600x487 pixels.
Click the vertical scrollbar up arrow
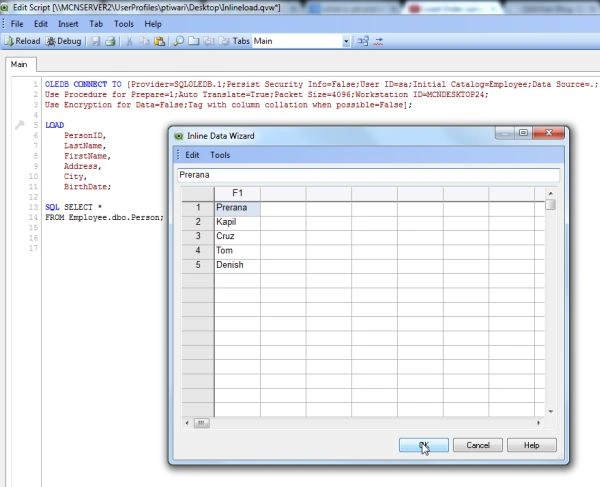(x=551, y=194)
